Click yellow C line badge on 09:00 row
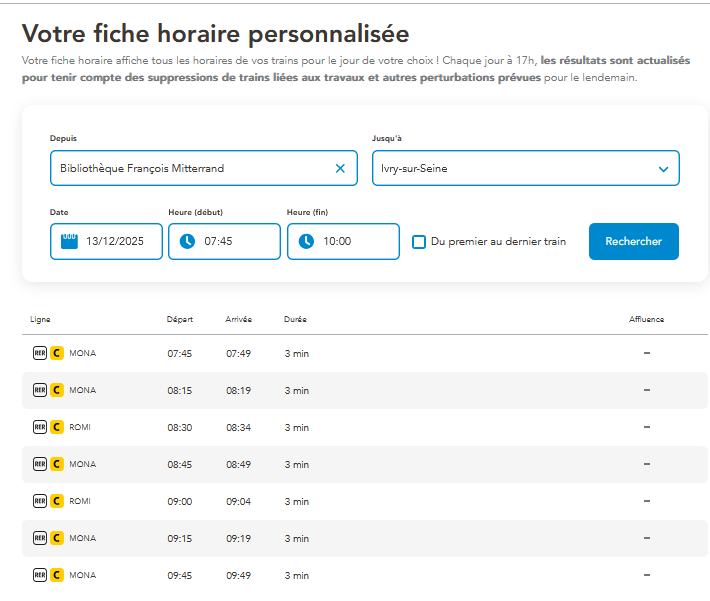The image size is (710, 601). pos(57,501)
